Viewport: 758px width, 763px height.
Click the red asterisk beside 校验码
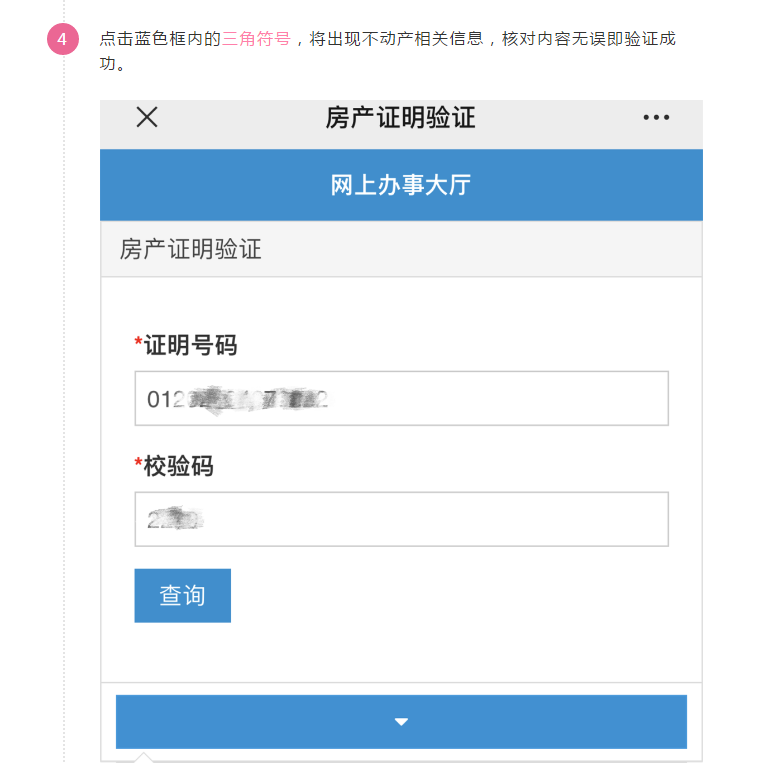[138, 461]
